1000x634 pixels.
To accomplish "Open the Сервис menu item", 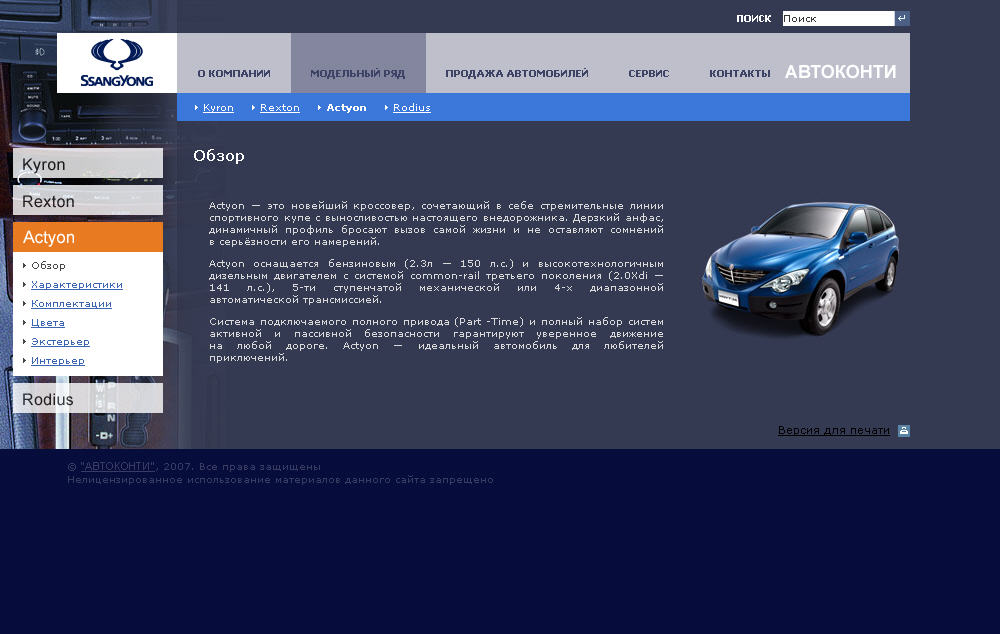I will [649, 73].
